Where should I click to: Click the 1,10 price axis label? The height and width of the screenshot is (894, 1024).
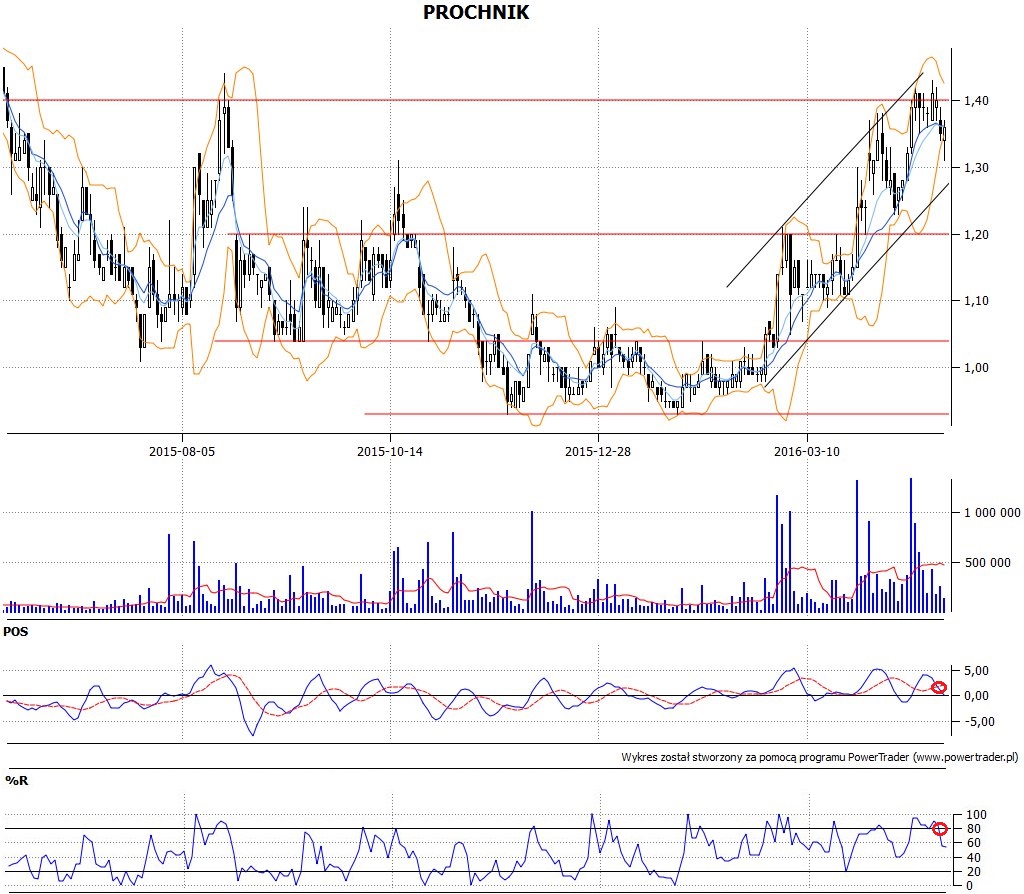pyautogui.click(x=976, y=301)
